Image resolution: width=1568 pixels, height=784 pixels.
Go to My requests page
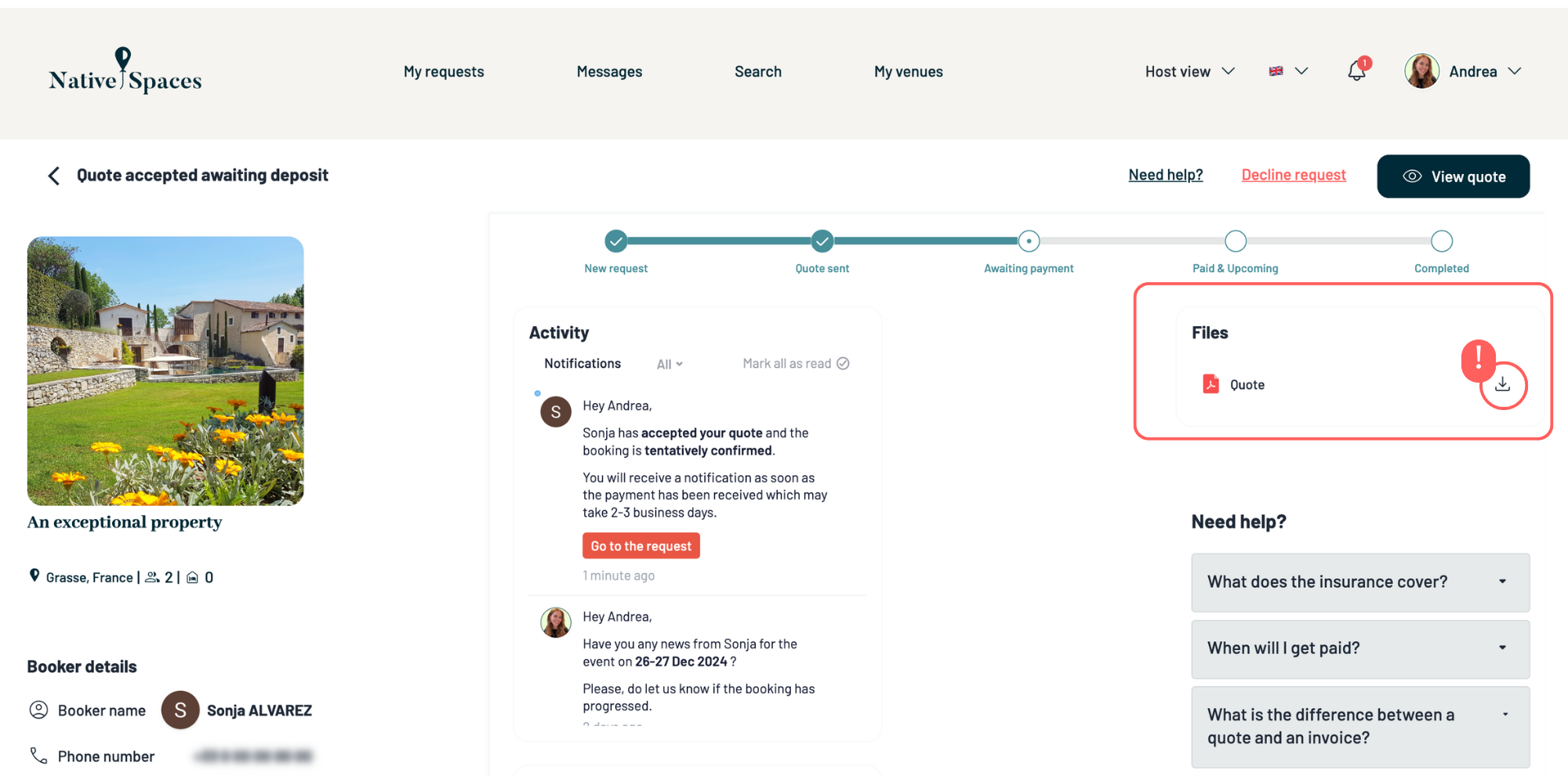[x=444, y=71]
